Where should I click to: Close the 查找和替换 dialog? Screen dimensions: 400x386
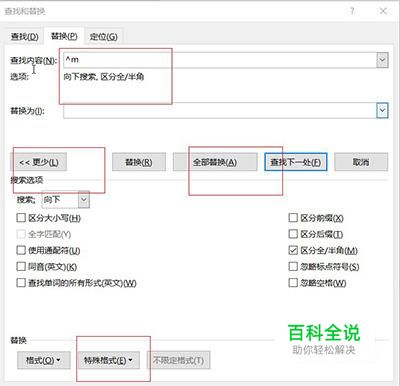(383, 11)
